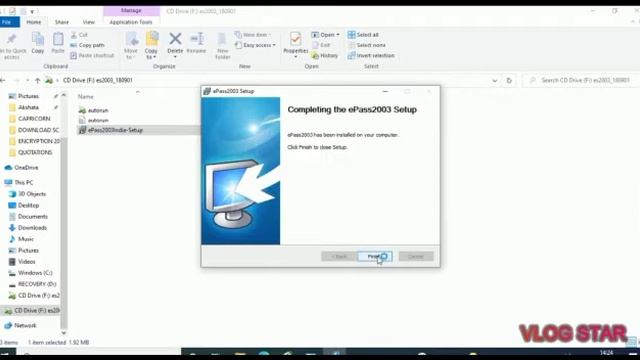The height and width of the screenshot is (360, 640).
Task: Click the Name column header
Action: [86, 97]
